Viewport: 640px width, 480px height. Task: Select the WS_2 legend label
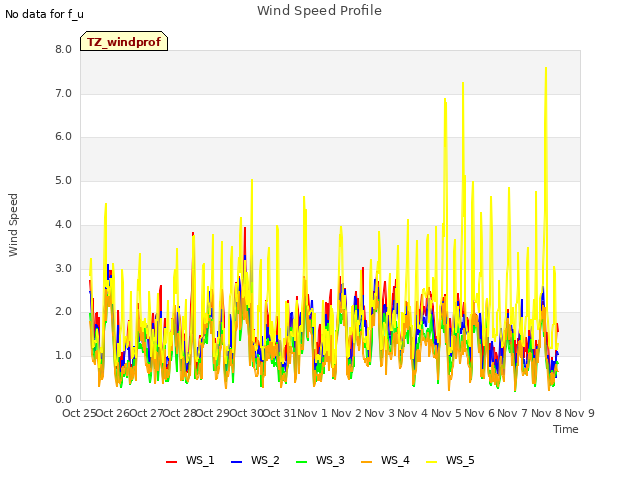point(265,460)
